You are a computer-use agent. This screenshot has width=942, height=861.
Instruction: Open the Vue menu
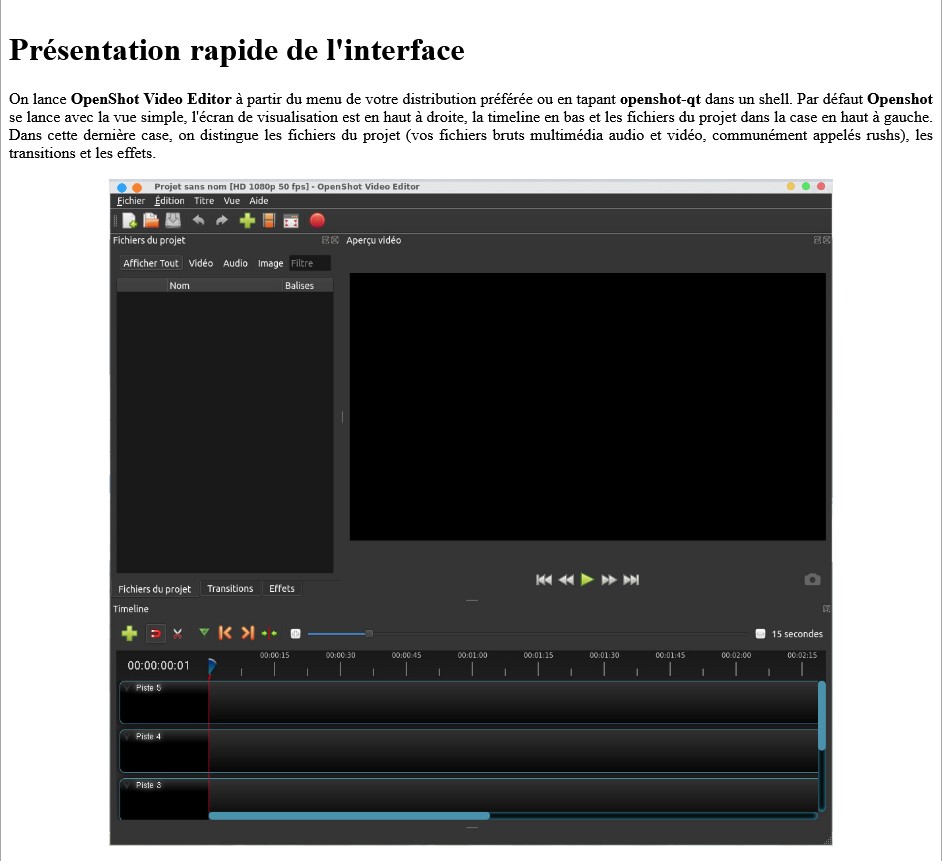pos(231,201)
